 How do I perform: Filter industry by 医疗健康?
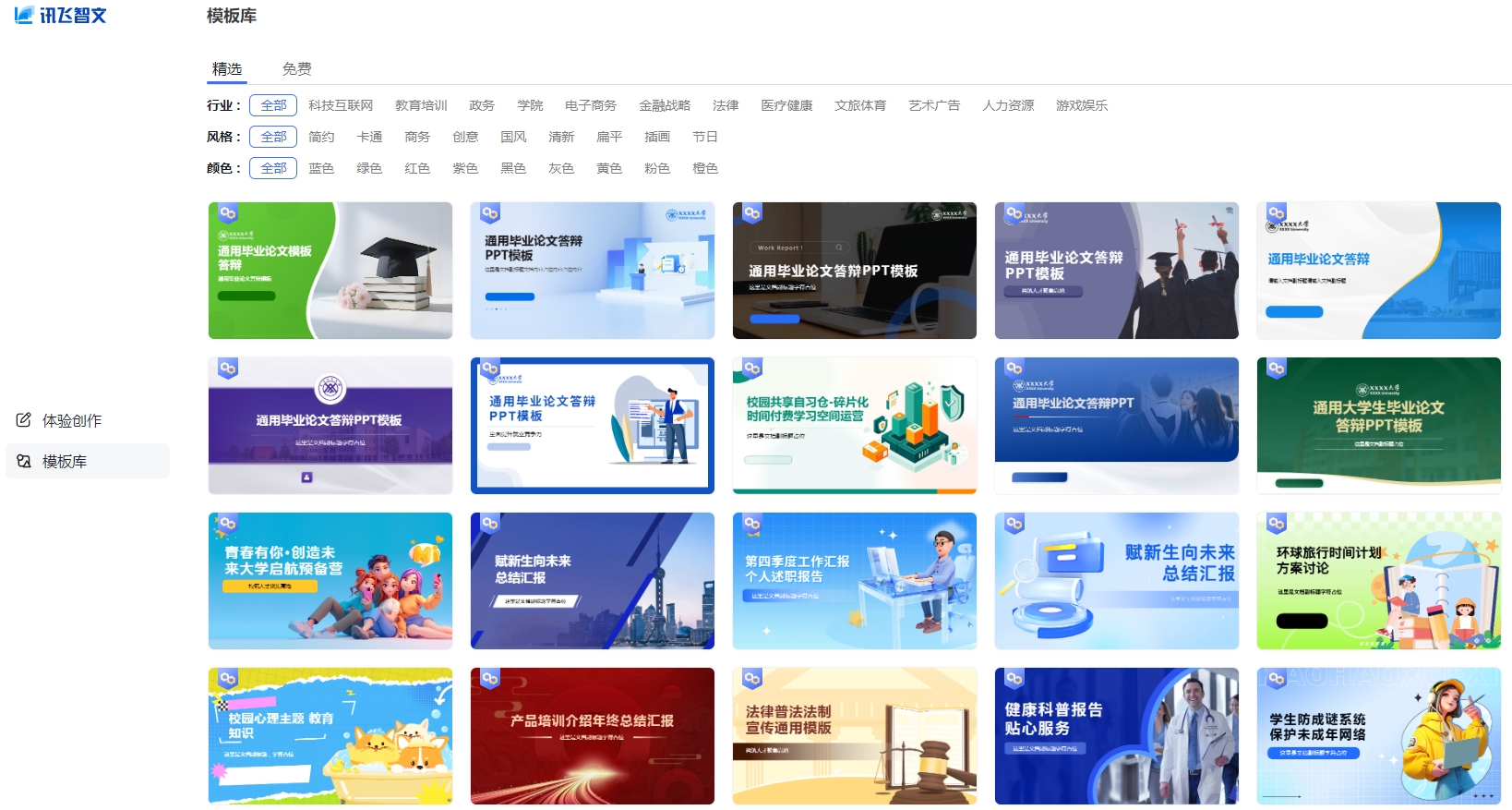786,105
